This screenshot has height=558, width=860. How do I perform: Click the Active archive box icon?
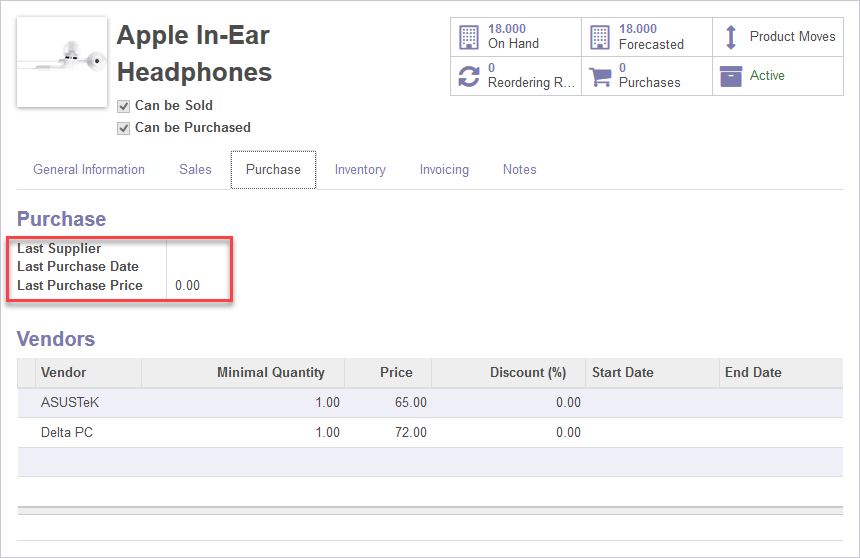click(731, 76)
